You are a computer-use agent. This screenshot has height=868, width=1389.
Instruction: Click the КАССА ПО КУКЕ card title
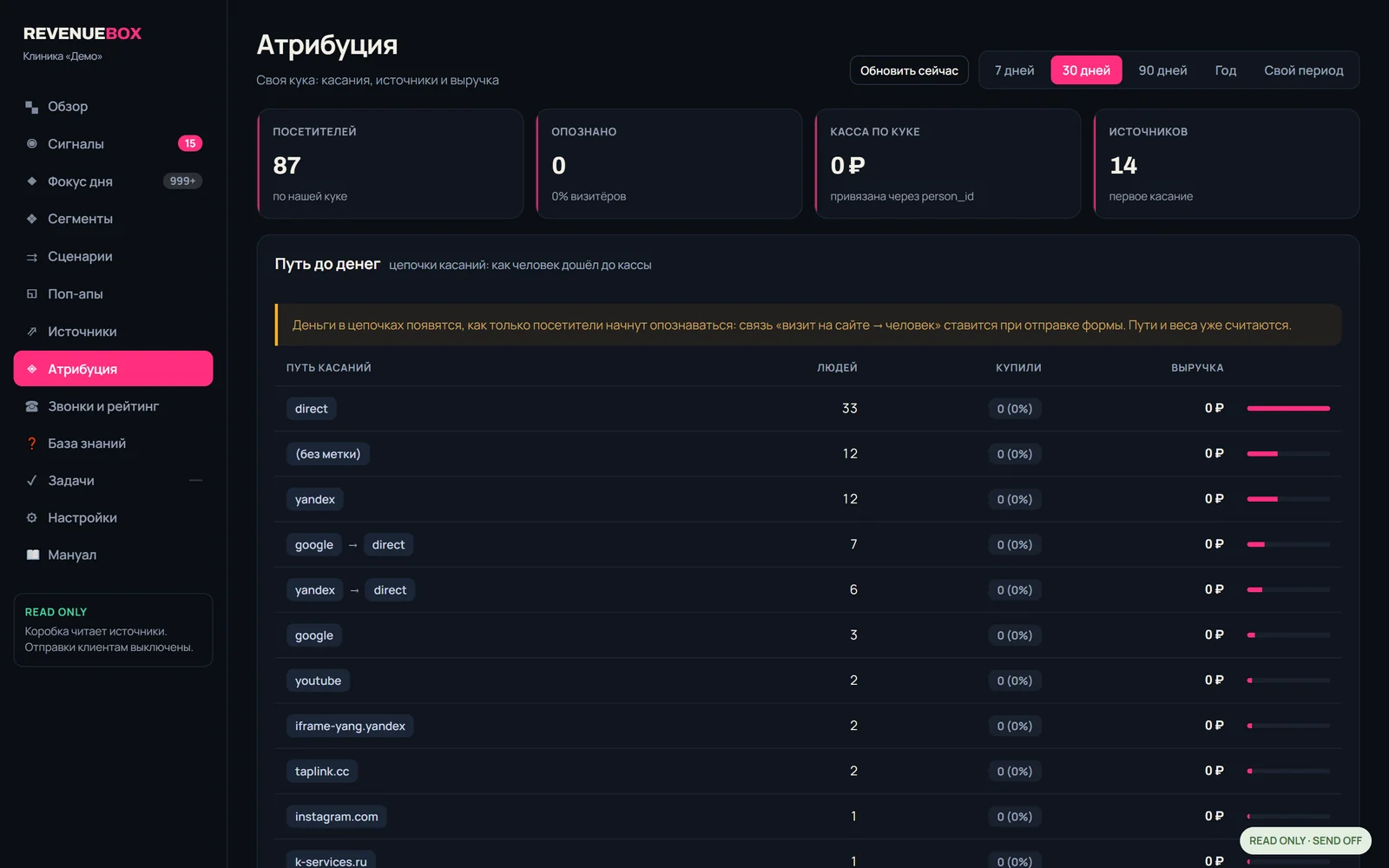(875, 132)
